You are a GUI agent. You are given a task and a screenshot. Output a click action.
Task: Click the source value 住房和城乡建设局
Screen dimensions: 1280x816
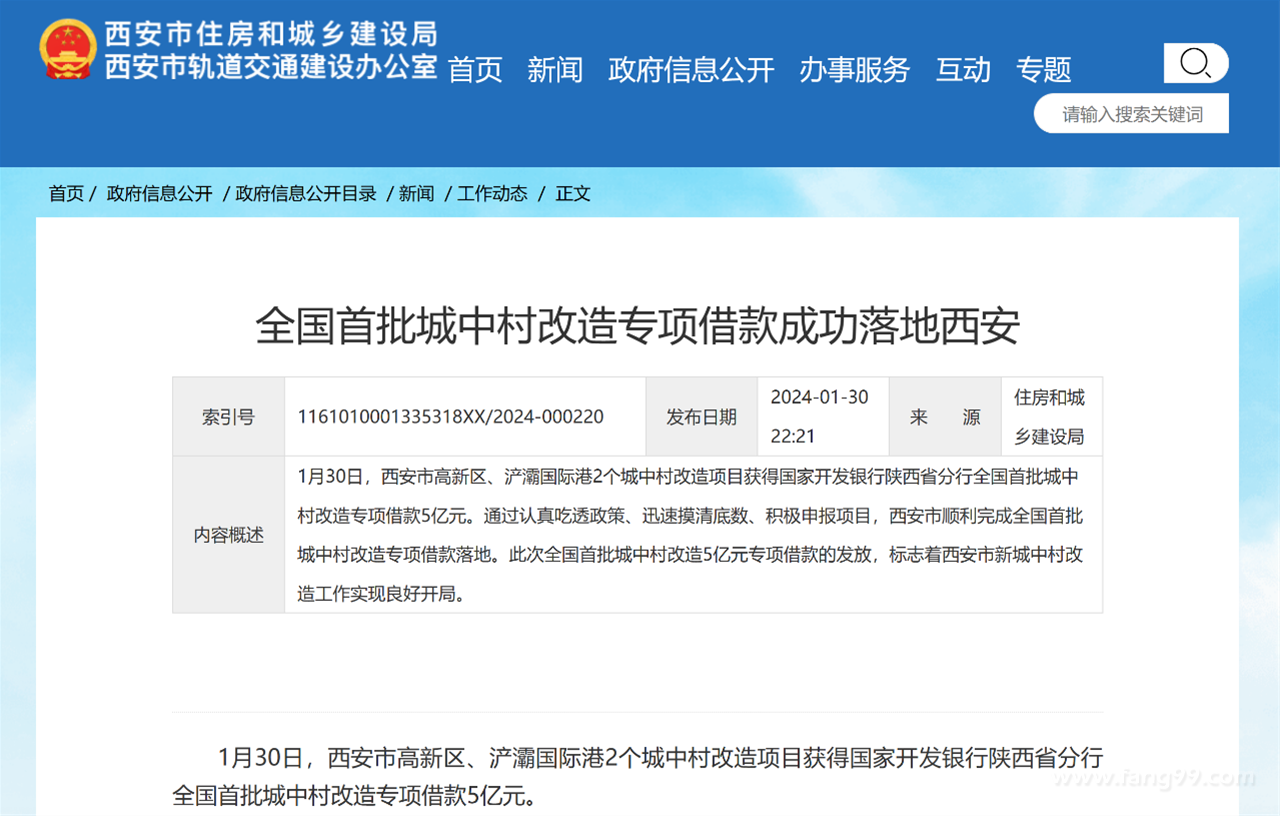click(x=1049, y=417)
